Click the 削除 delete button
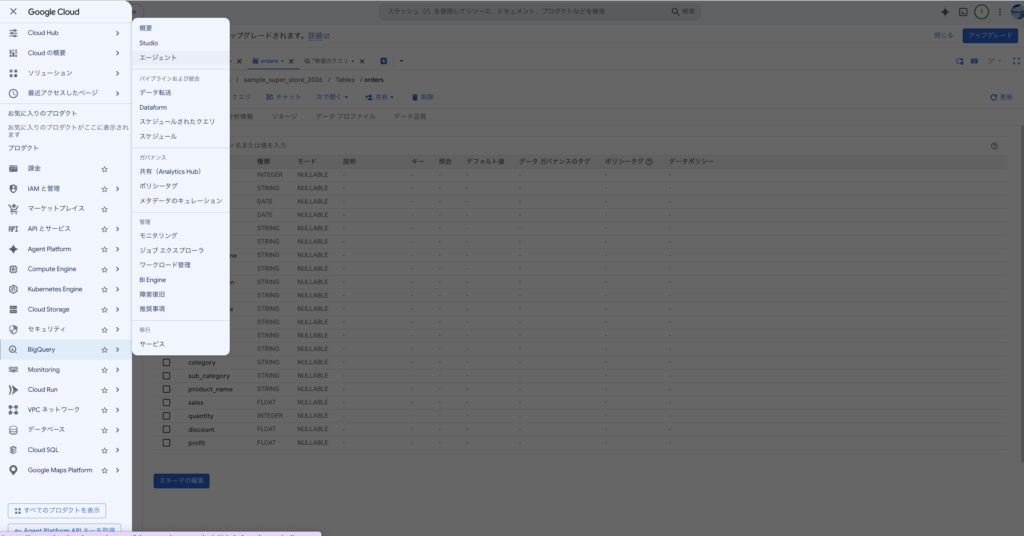Viewport: 1024px width, 536px height. pyautogui.click(x=423, y=97)
